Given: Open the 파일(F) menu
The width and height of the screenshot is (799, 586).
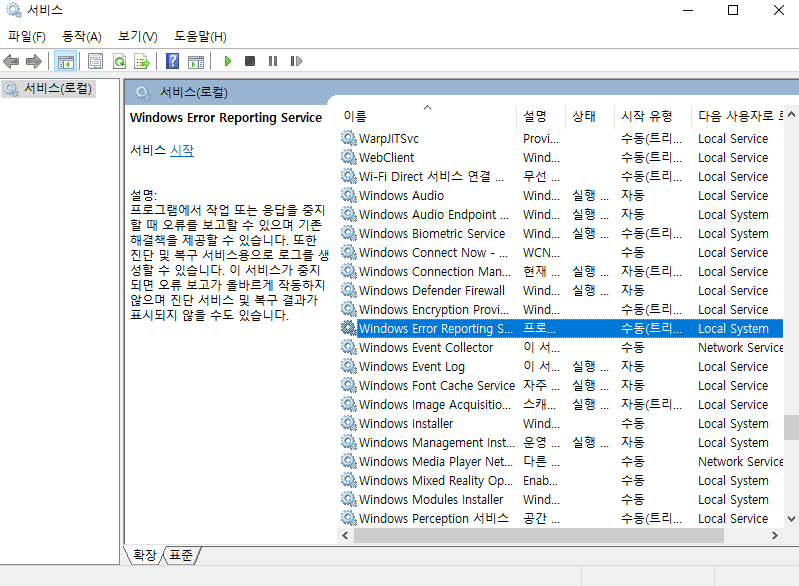Looking at the screenshot, I should coord(26,36).
